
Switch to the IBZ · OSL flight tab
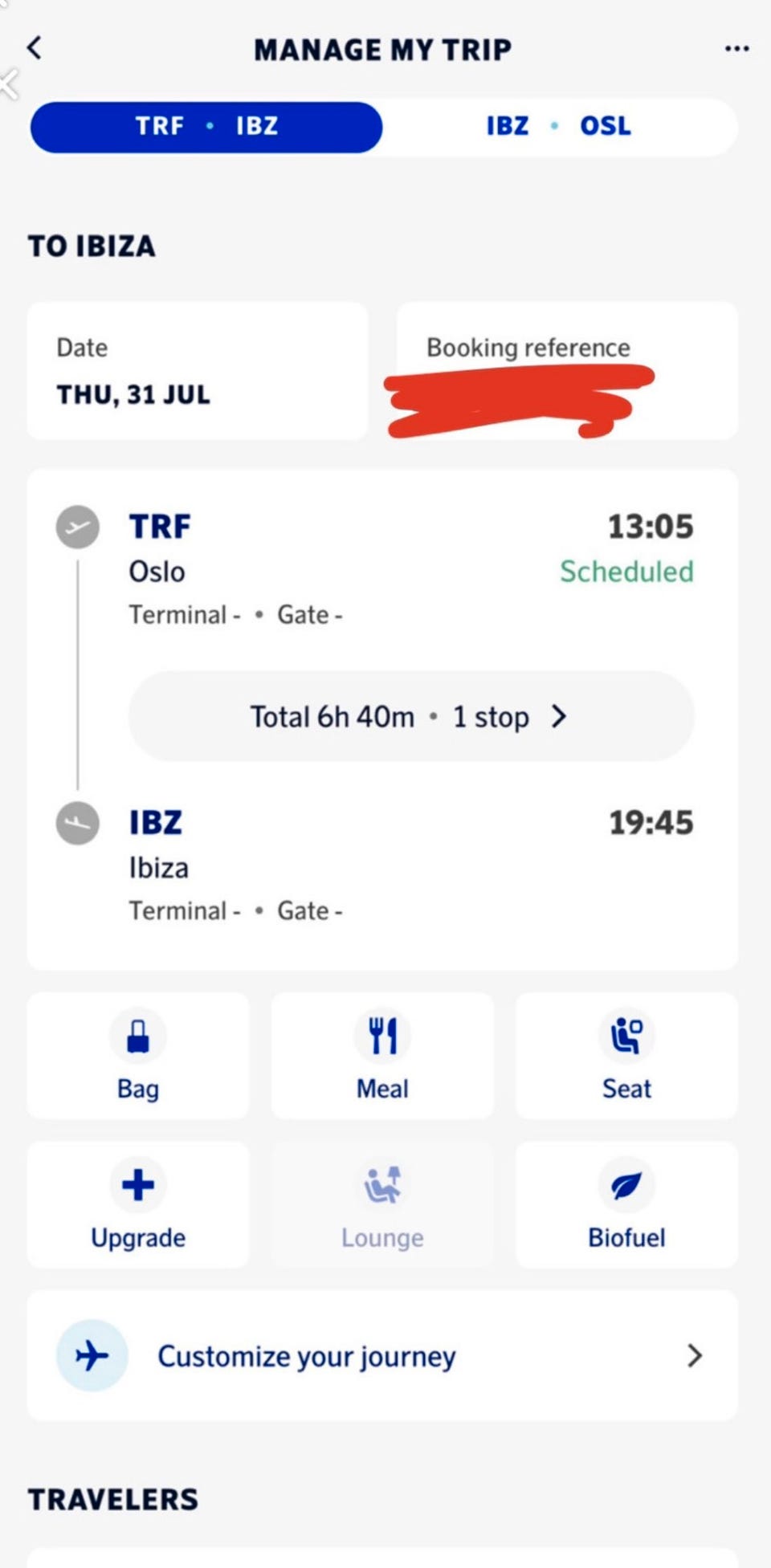coord(559,127)
